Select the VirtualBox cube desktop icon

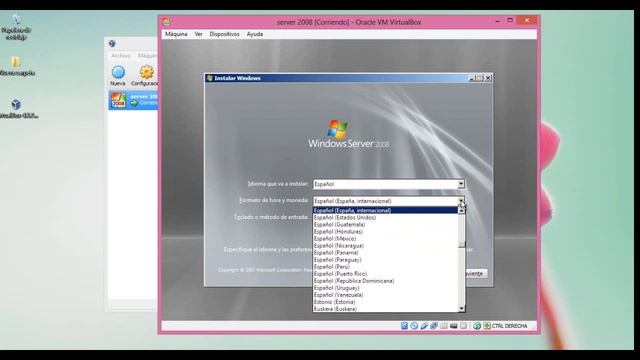16,104
